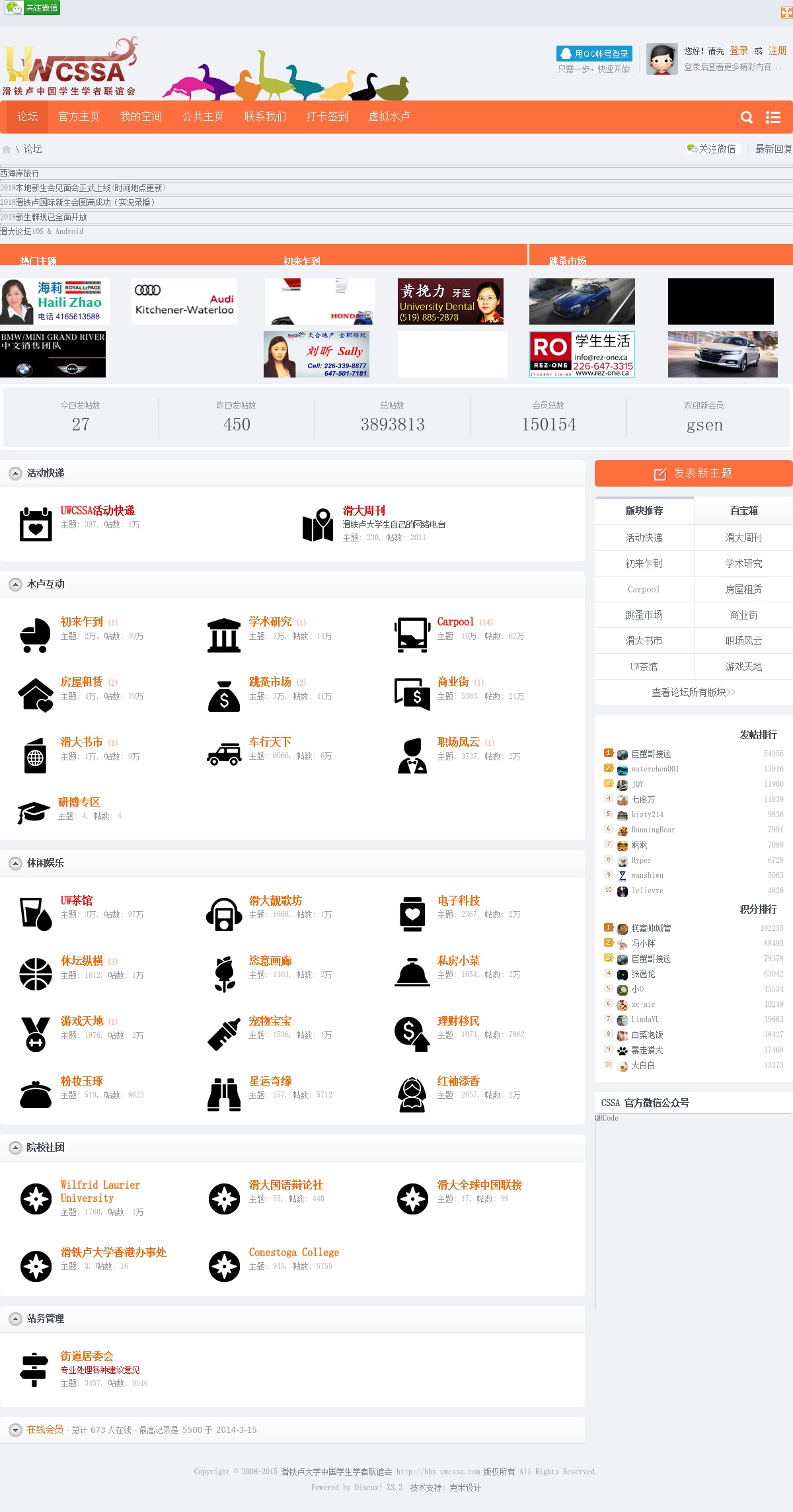The width and height of the screenshot is (793, 1512).
Task: Click the signpost icon for 街道居委会
Action: click(34, 1370)
